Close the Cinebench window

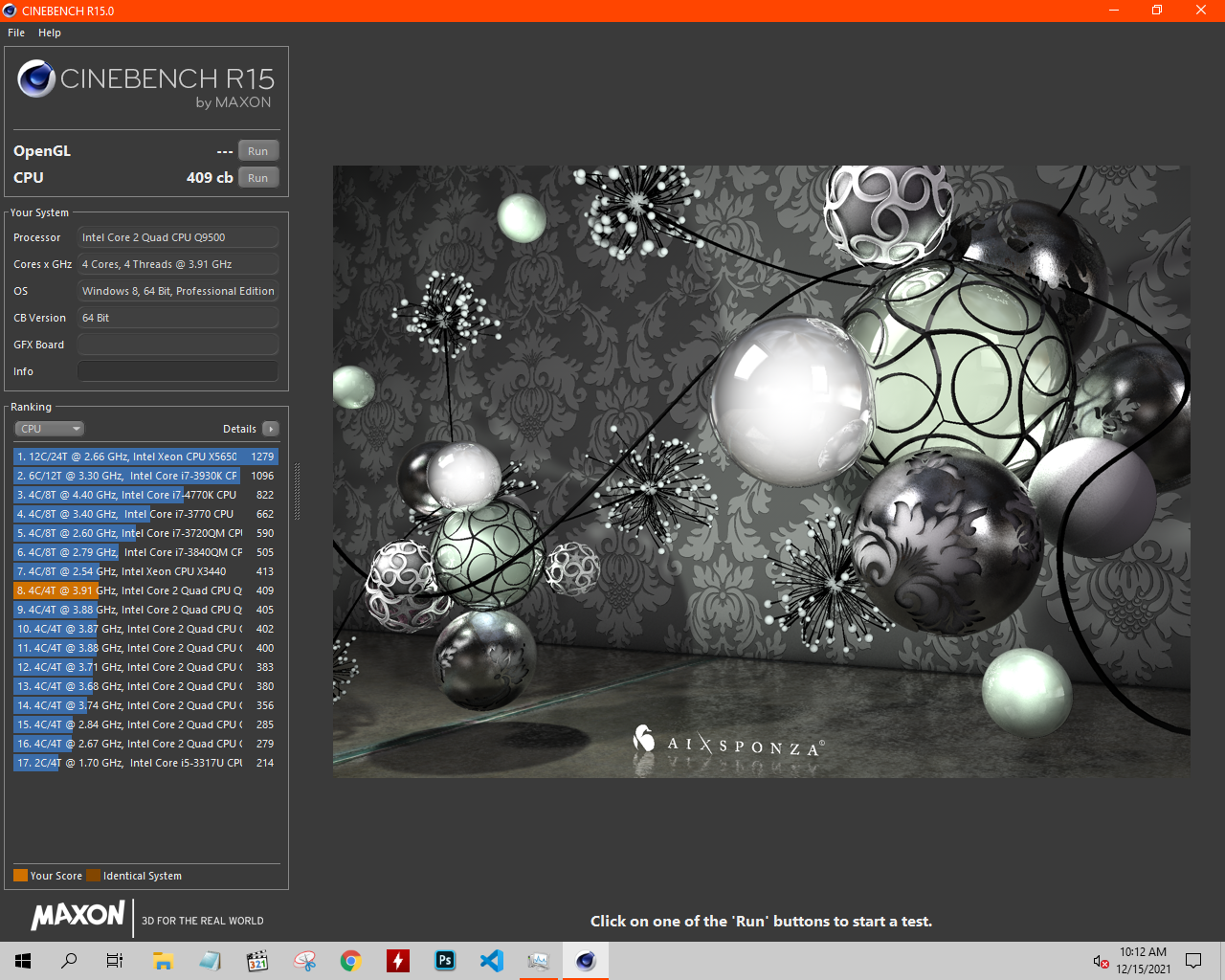tap(1201, 11)
